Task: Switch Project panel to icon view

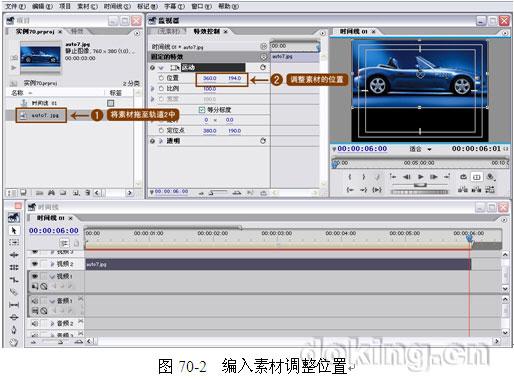Action: click(23, 193)
